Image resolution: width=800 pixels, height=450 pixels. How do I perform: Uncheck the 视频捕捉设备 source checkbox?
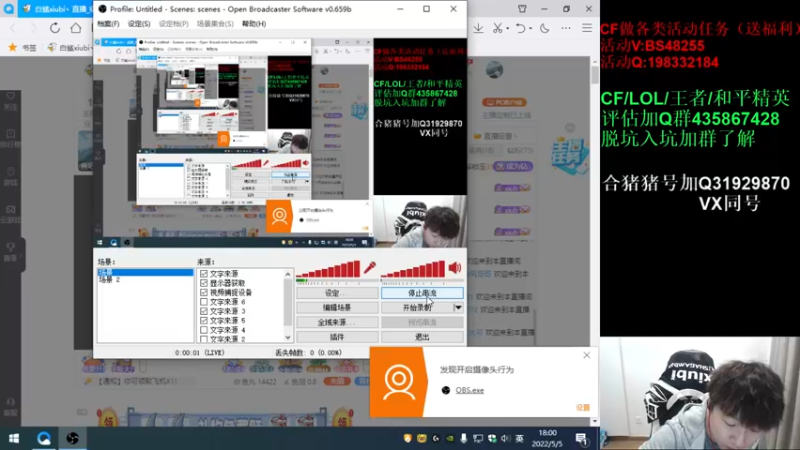coord(204,292)
